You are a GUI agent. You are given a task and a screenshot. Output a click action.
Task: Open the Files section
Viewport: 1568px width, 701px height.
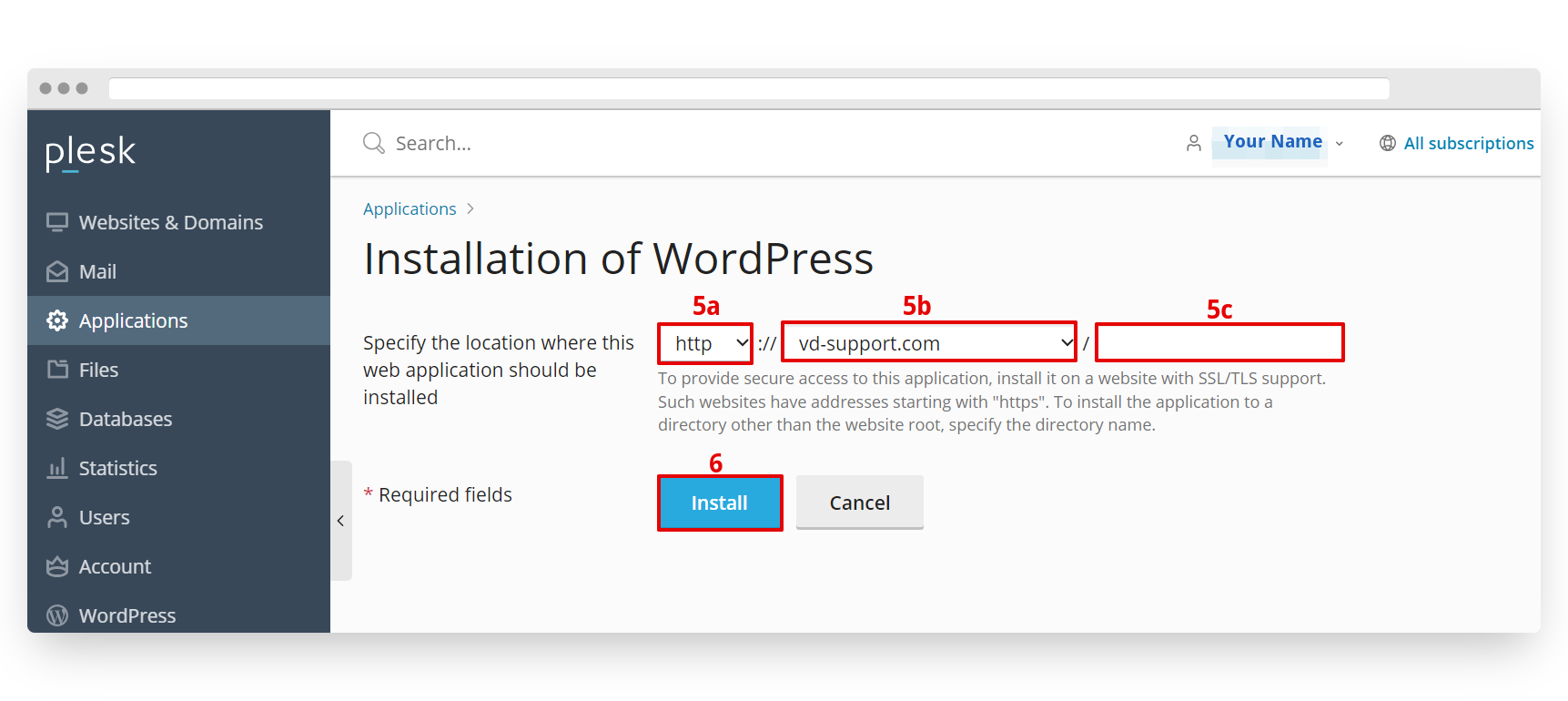[178, 370]
